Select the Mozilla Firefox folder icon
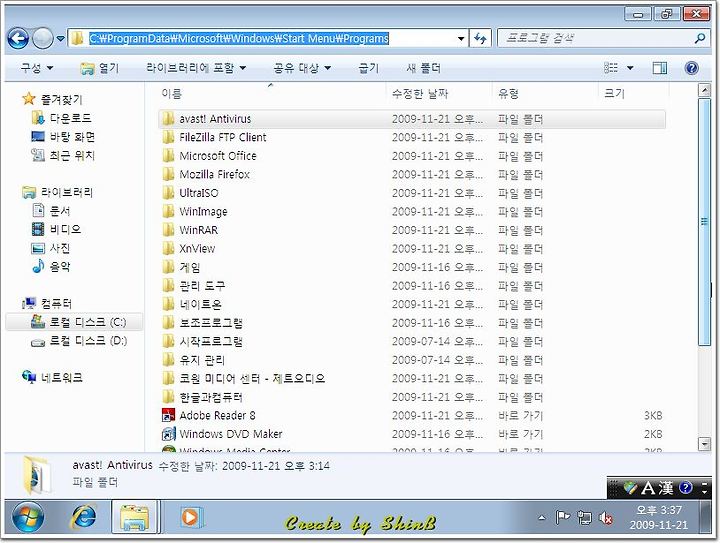Image resolution: width=720 pixels, height=543 pixels. tap(168, 174)
